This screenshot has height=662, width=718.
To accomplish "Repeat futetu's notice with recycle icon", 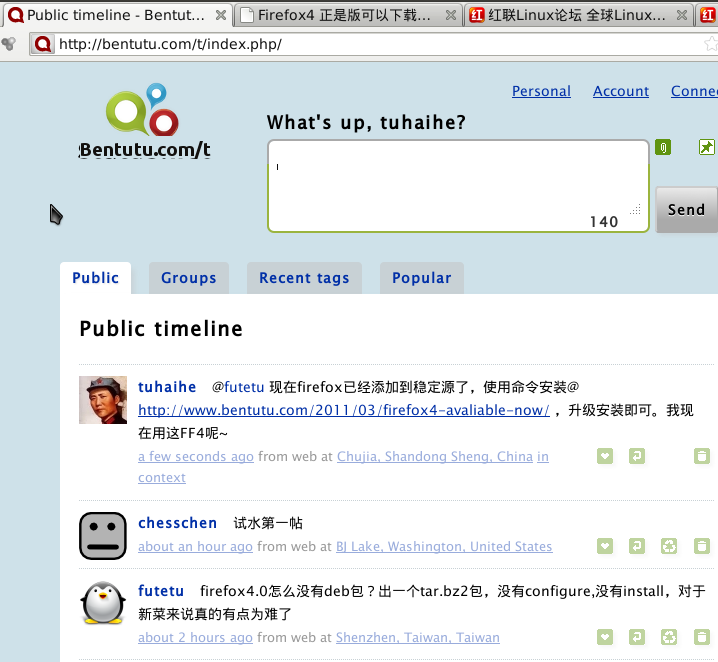I will pyautogui.click(x=669, y=637).
